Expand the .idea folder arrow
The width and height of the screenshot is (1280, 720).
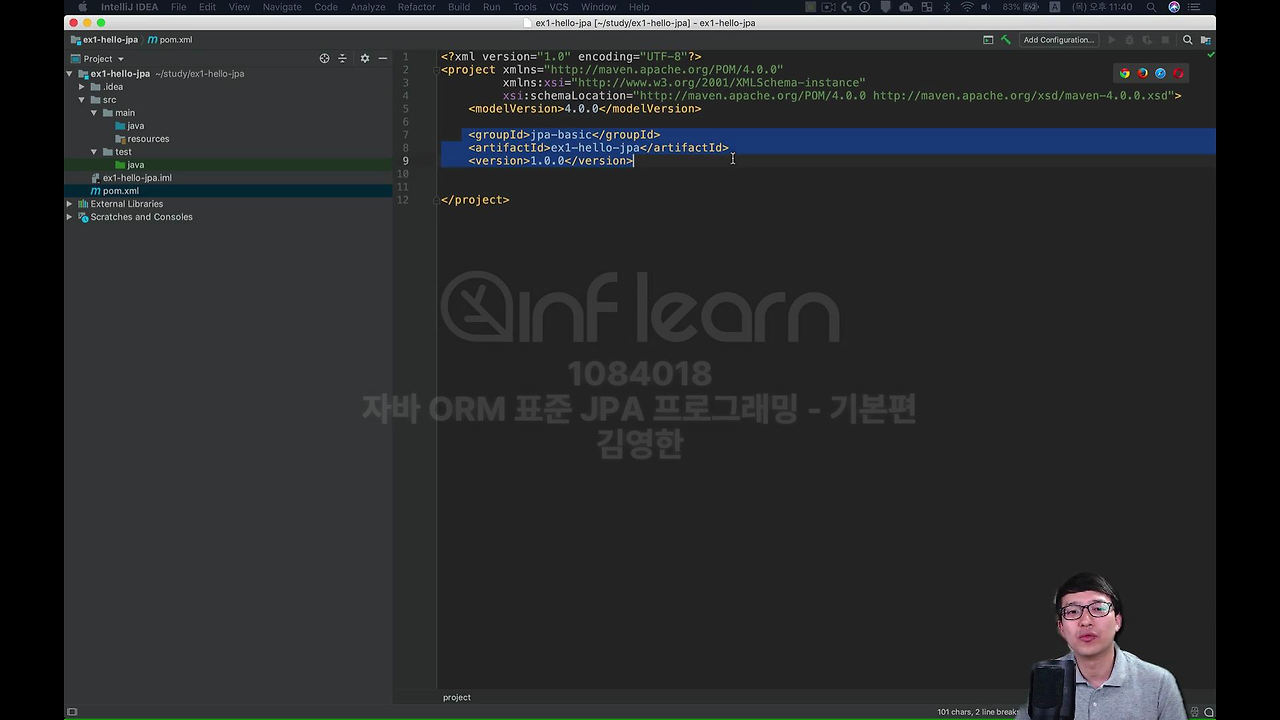click(82, 87)
